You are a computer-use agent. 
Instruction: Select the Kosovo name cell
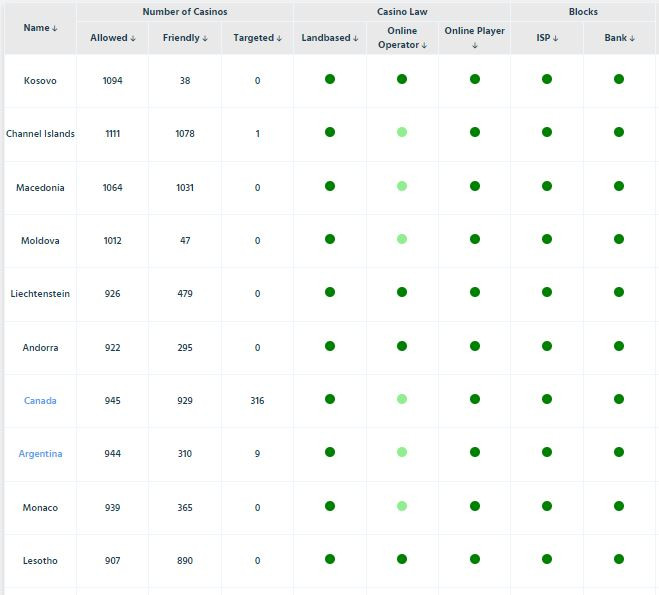click(40, 81)
